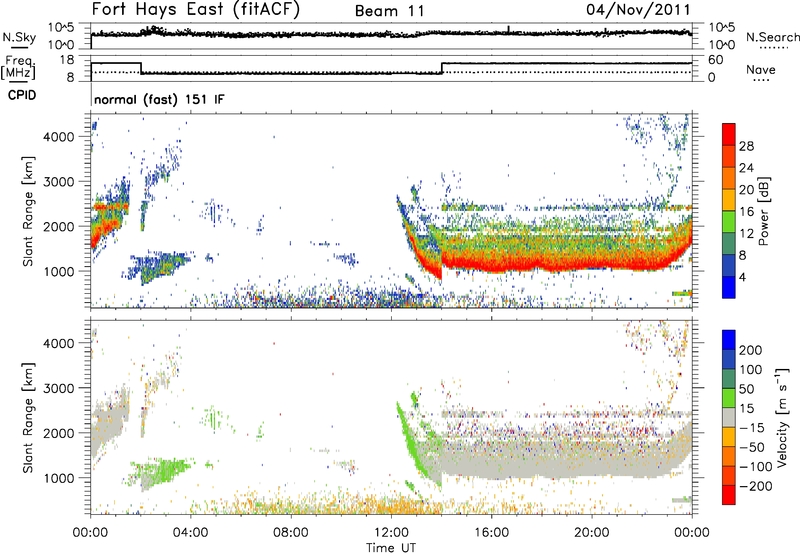Click the 'CPID' label
The width and height of the screenshot is (800, 554).
[x=22, y=95]
